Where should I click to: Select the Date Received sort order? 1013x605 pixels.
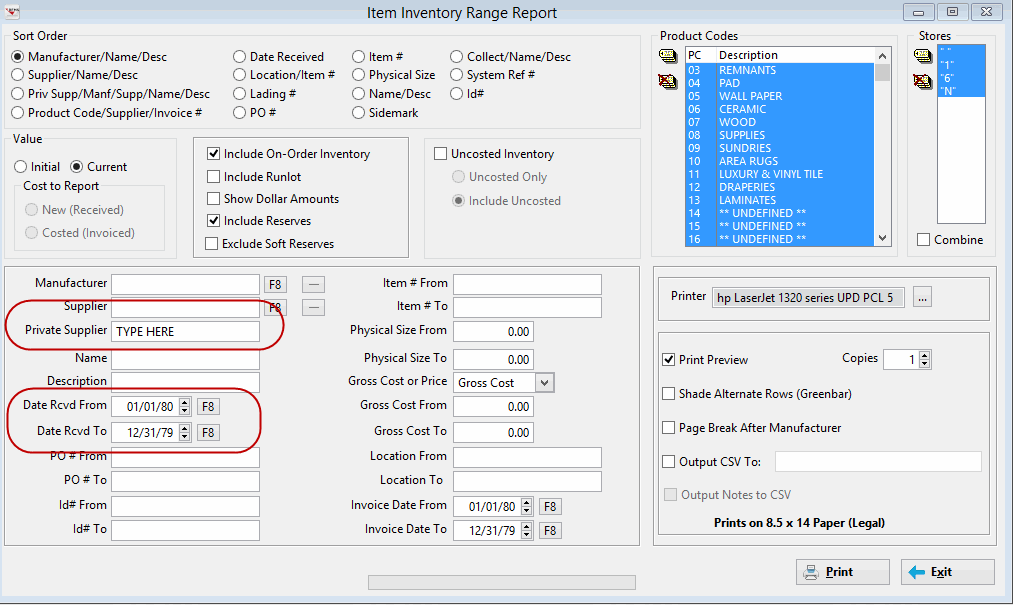coord(240,57)
